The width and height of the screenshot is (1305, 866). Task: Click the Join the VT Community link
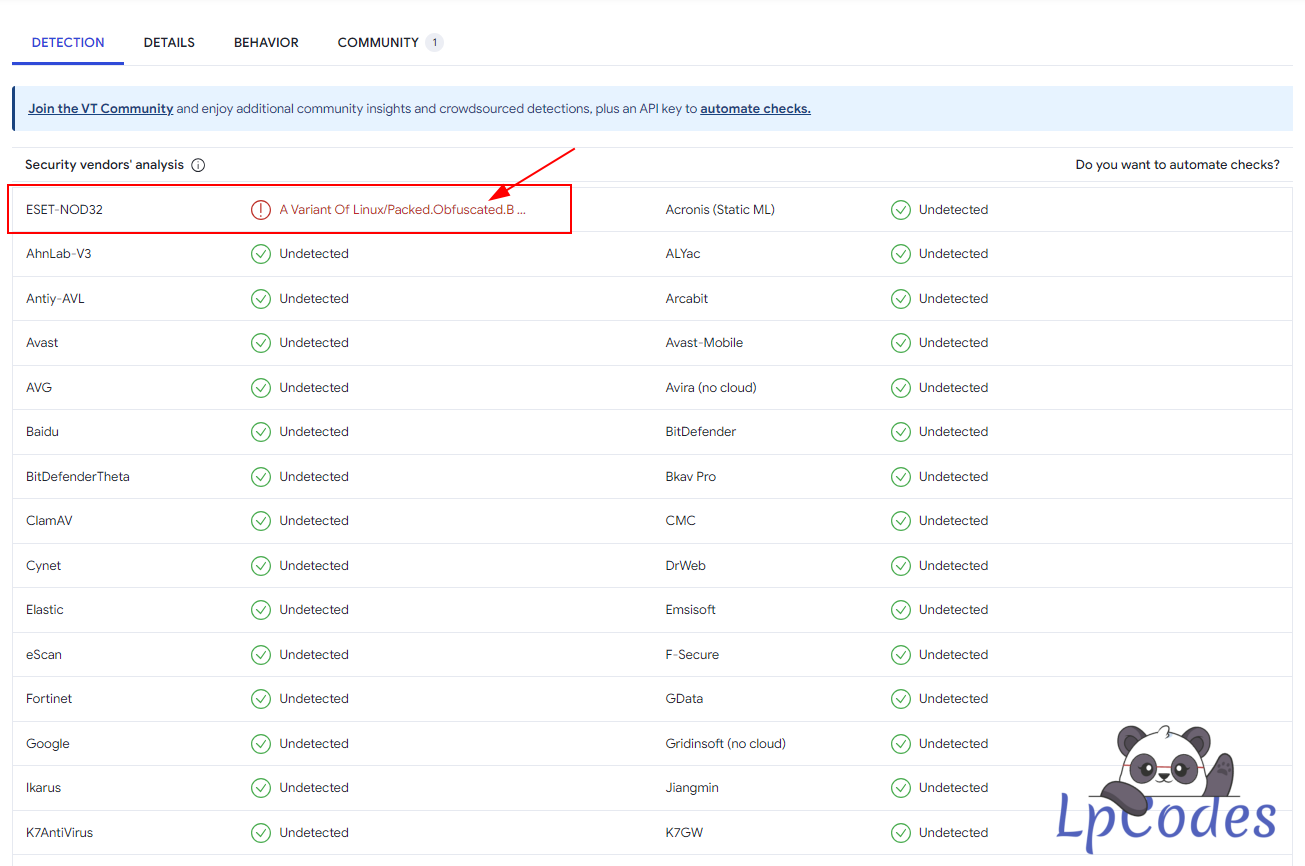(x=101, y=109)
